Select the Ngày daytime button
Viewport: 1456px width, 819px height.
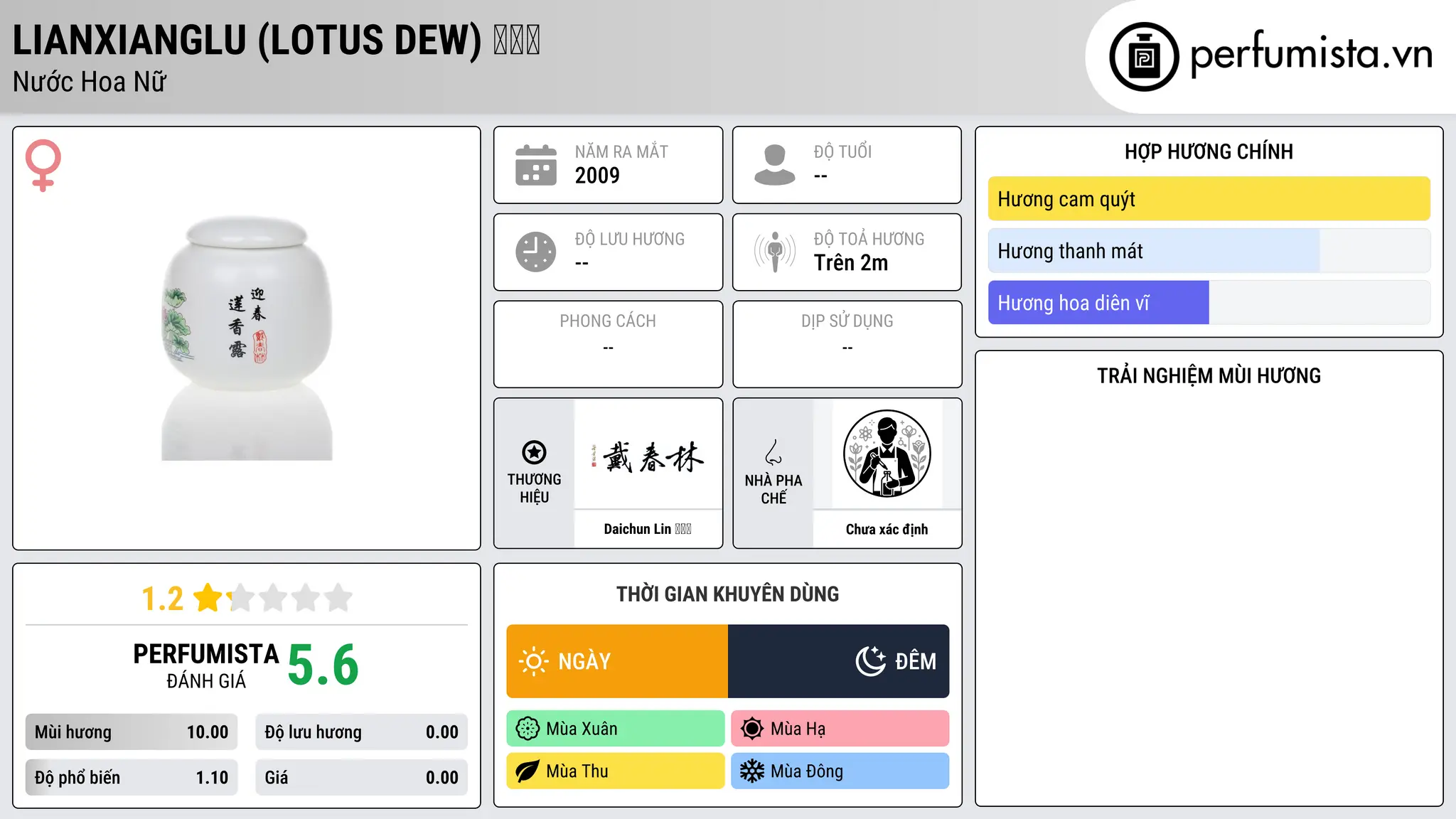pos(617,661)
